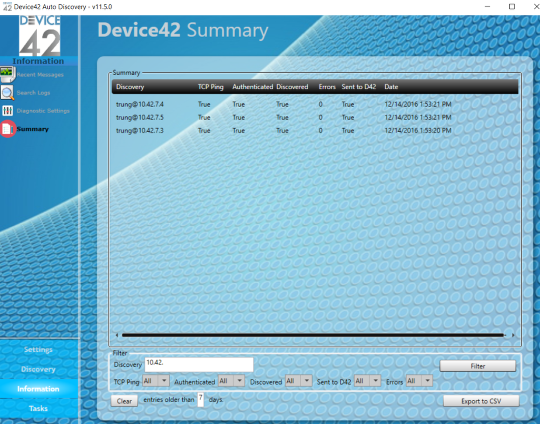Sort by the Date column header
This screenshot has width=540, height=424.
[391, 87]
